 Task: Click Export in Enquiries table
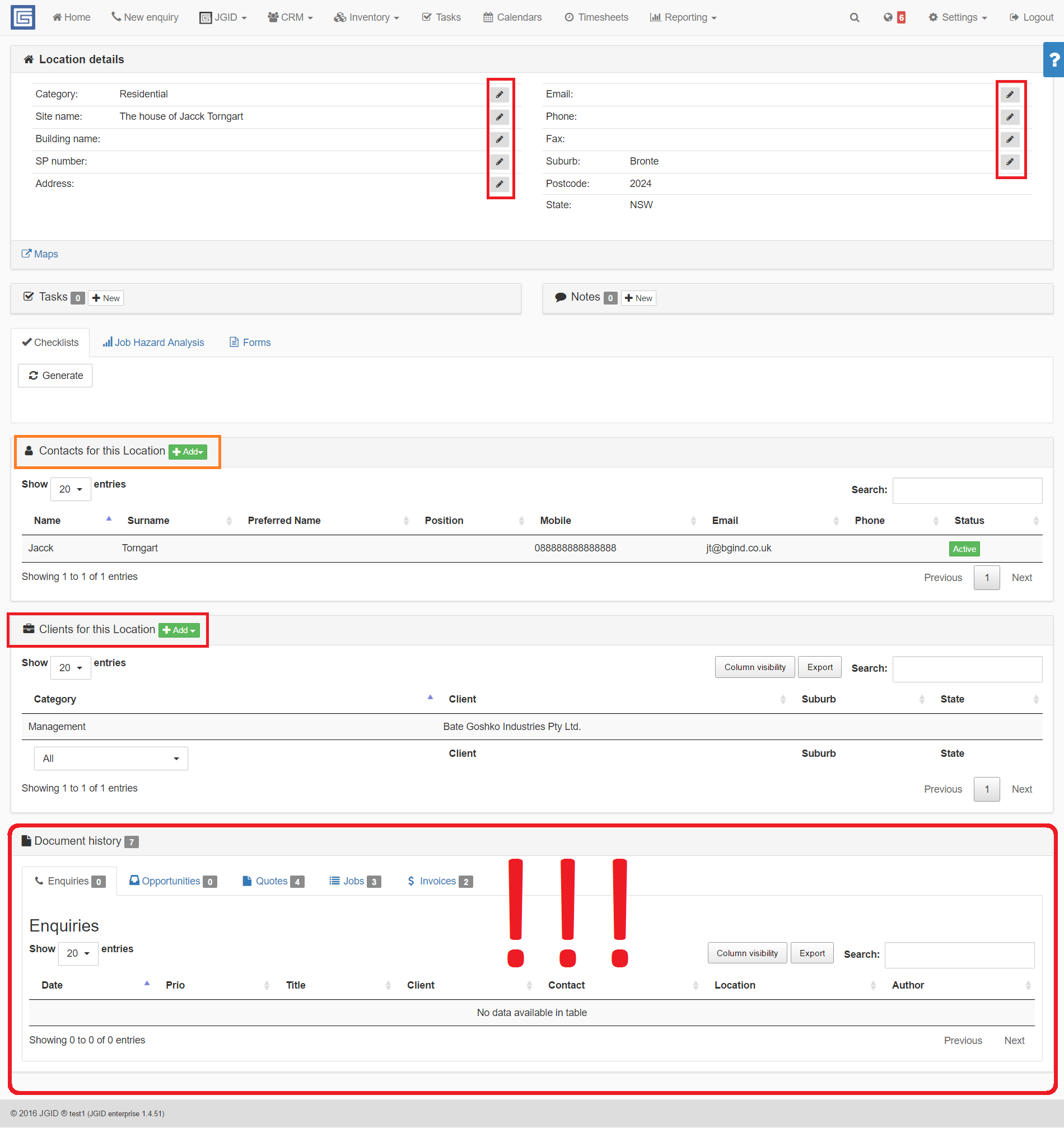click(812, 954)
